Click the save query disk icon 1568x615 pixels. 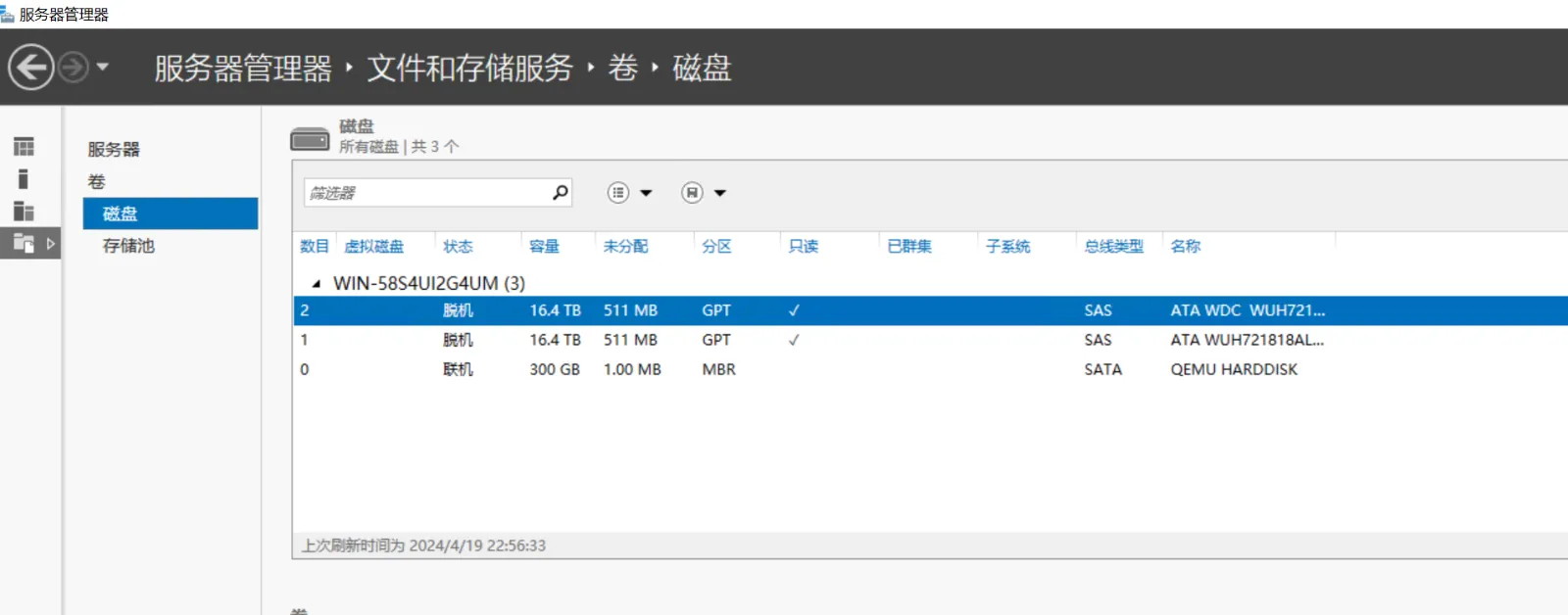tap(692, 193)
